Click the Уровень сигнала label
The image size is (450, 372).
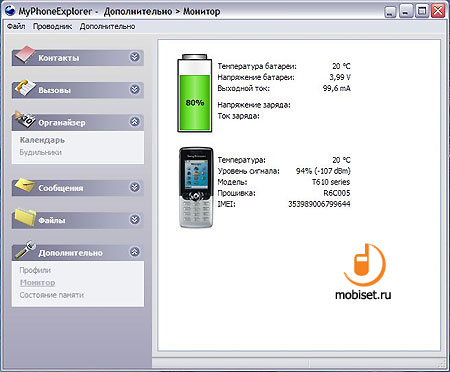coord(249,171)
